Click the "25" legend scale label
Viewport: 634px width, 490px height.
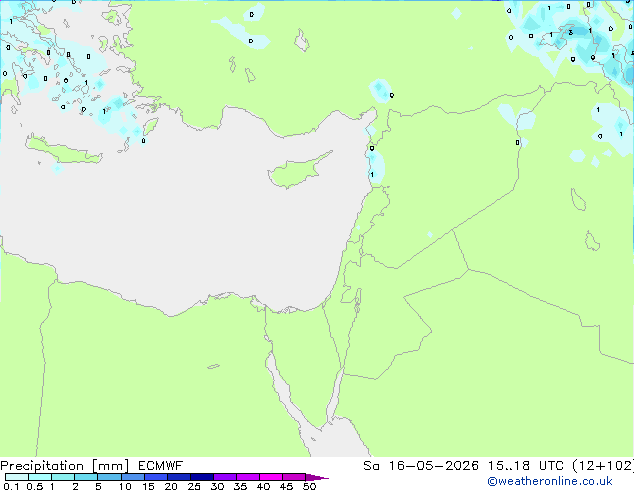pos(194,486)
